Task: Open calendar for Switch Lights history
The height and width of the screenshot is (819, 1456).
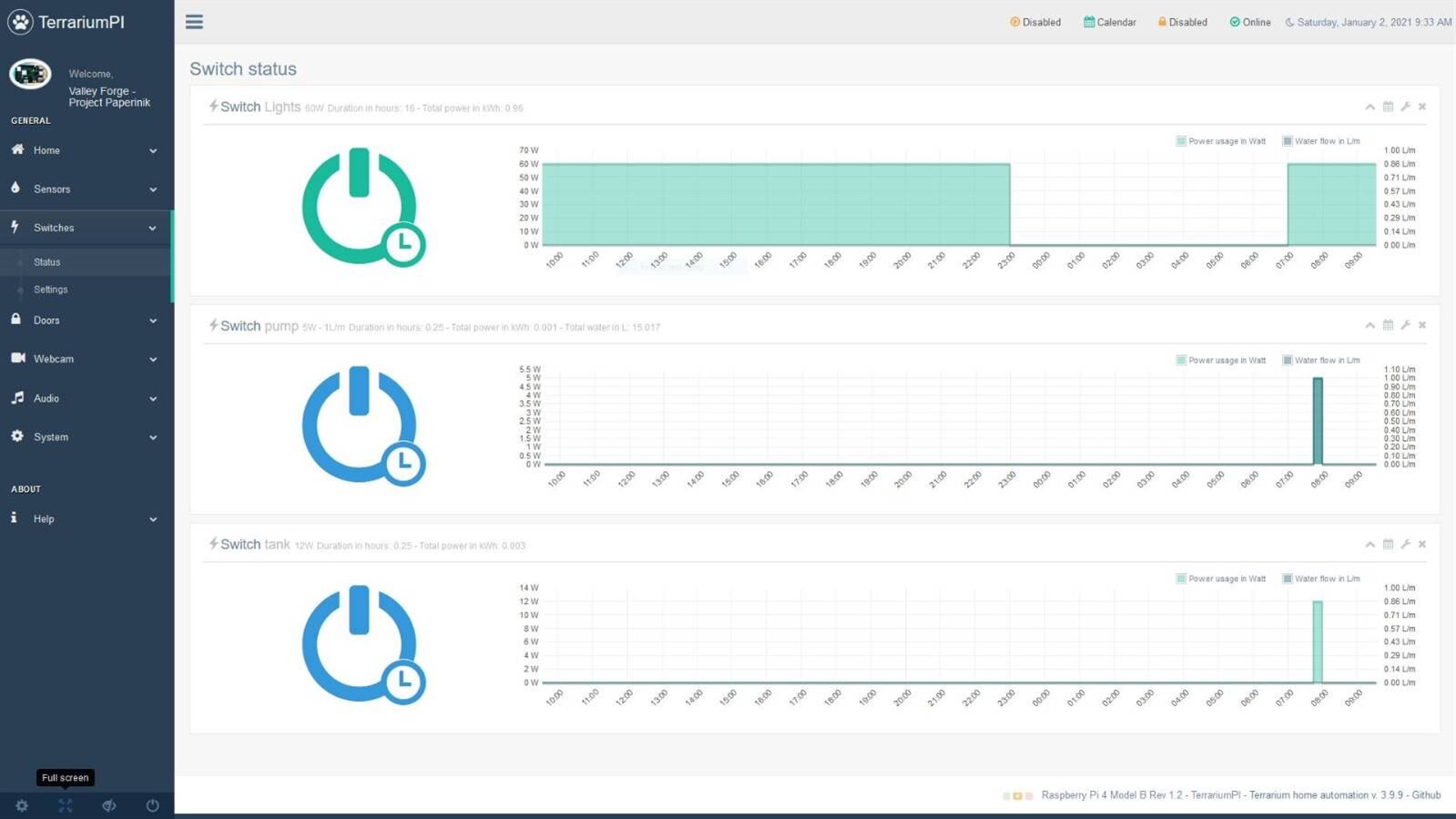Action: pos(1388,107)
